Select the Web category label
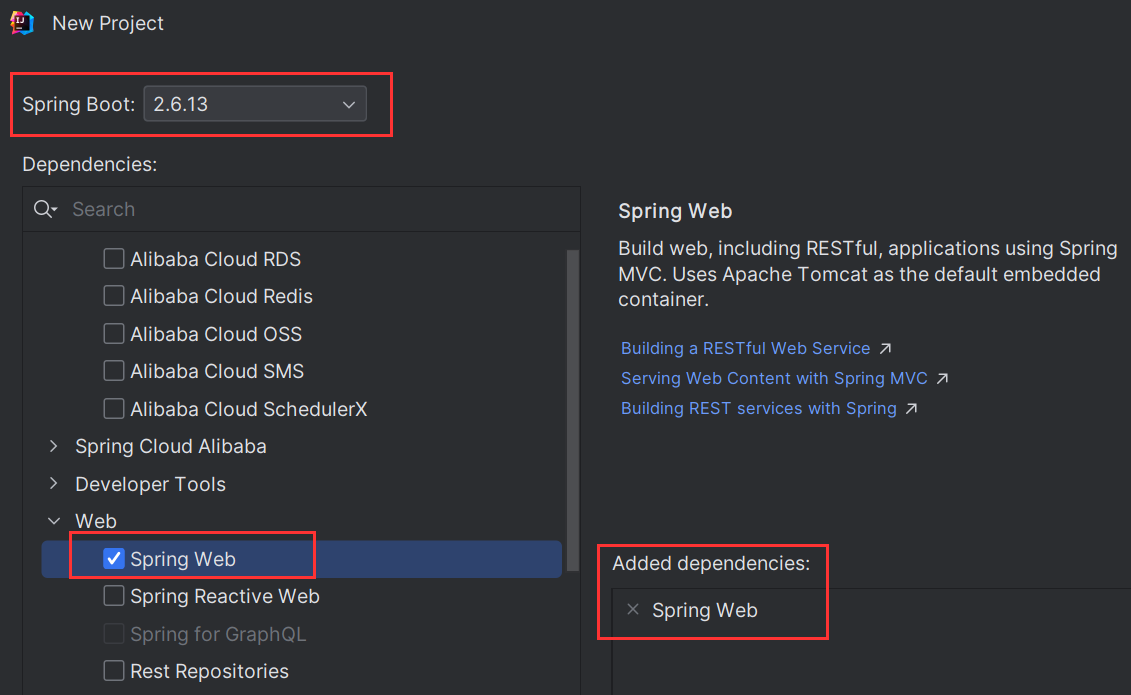This screenshot has width=1131, height=695. coord(96,521)
